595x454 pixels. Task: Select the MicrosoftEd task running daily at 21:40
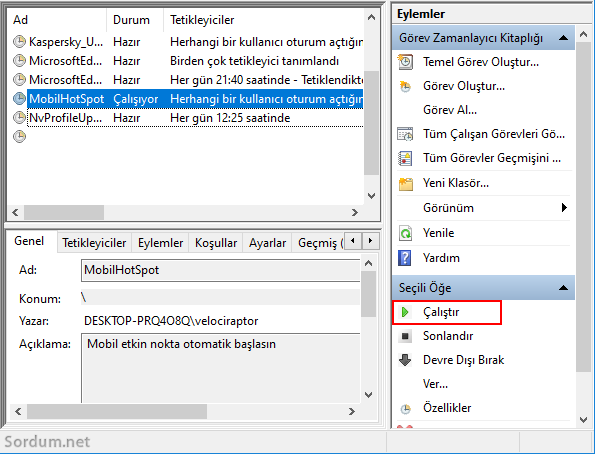[x=188, y=80]
